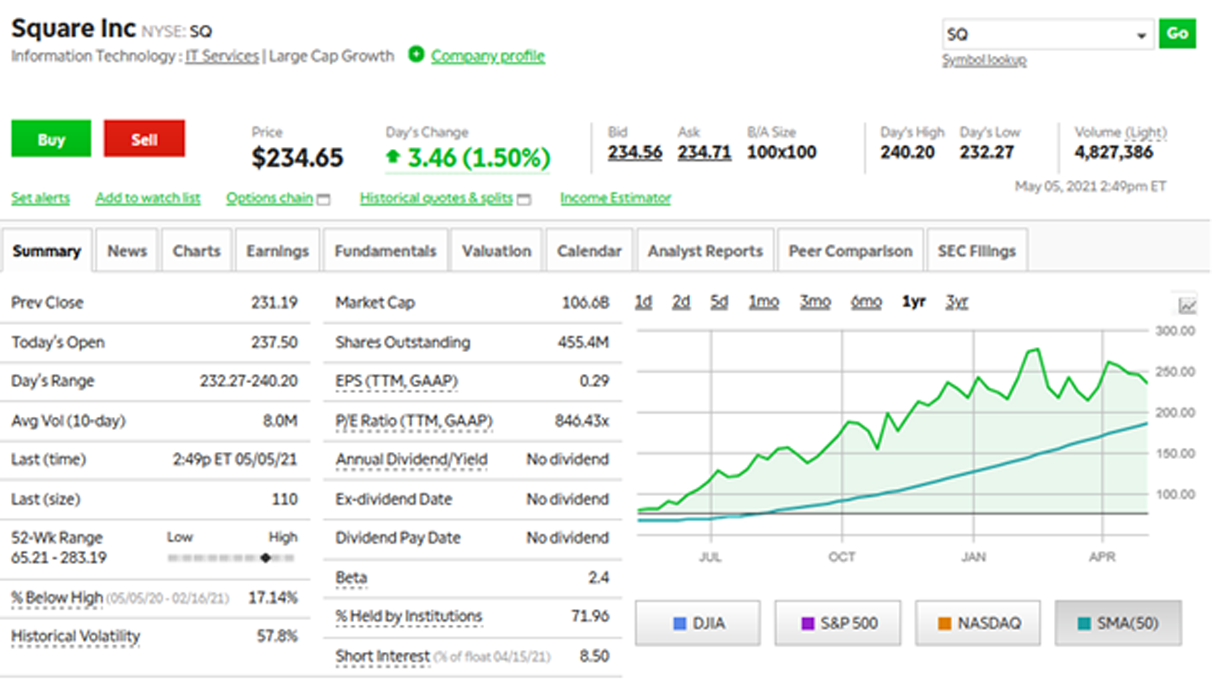The width and height of the screenshot is (1212, 691).
Task: Click the Volume (Light) label
Action: pos(1120,132)
